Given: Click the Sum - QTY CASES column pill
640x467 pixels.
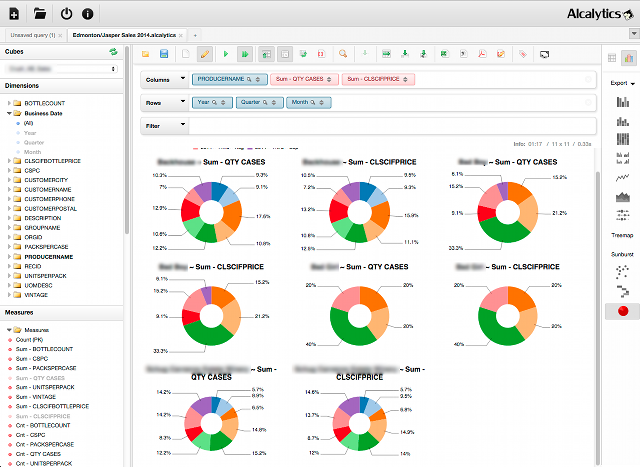Looking at the screenshot, I should pos(304,79).
